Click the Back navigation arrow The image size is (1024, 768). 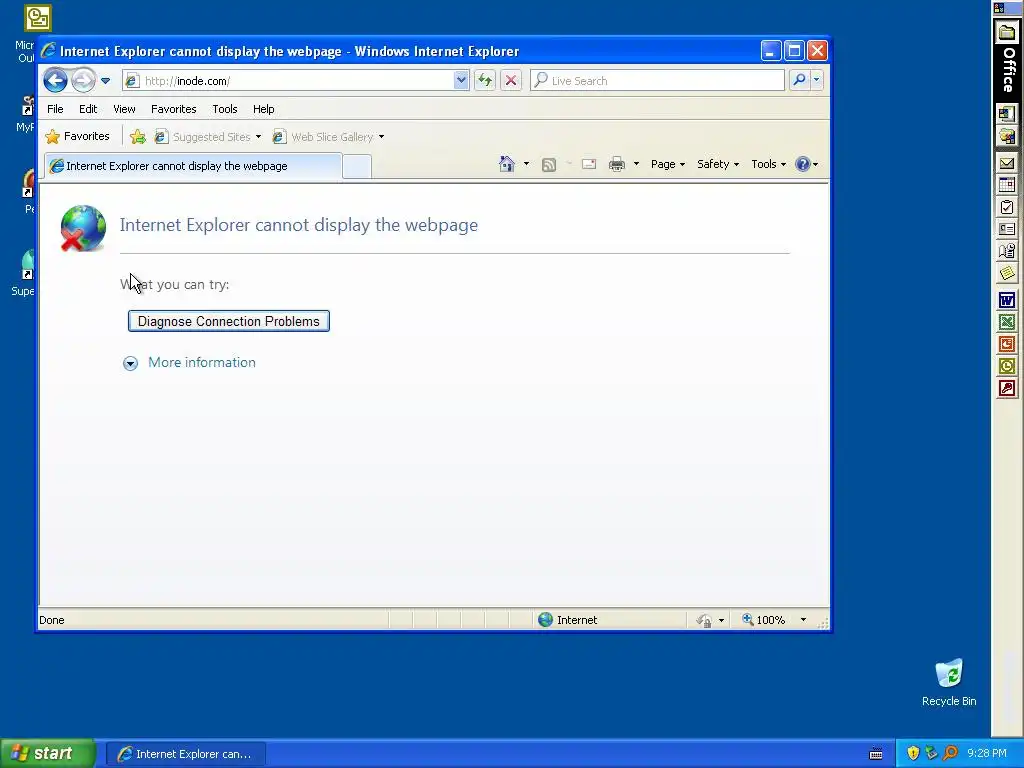56,81
